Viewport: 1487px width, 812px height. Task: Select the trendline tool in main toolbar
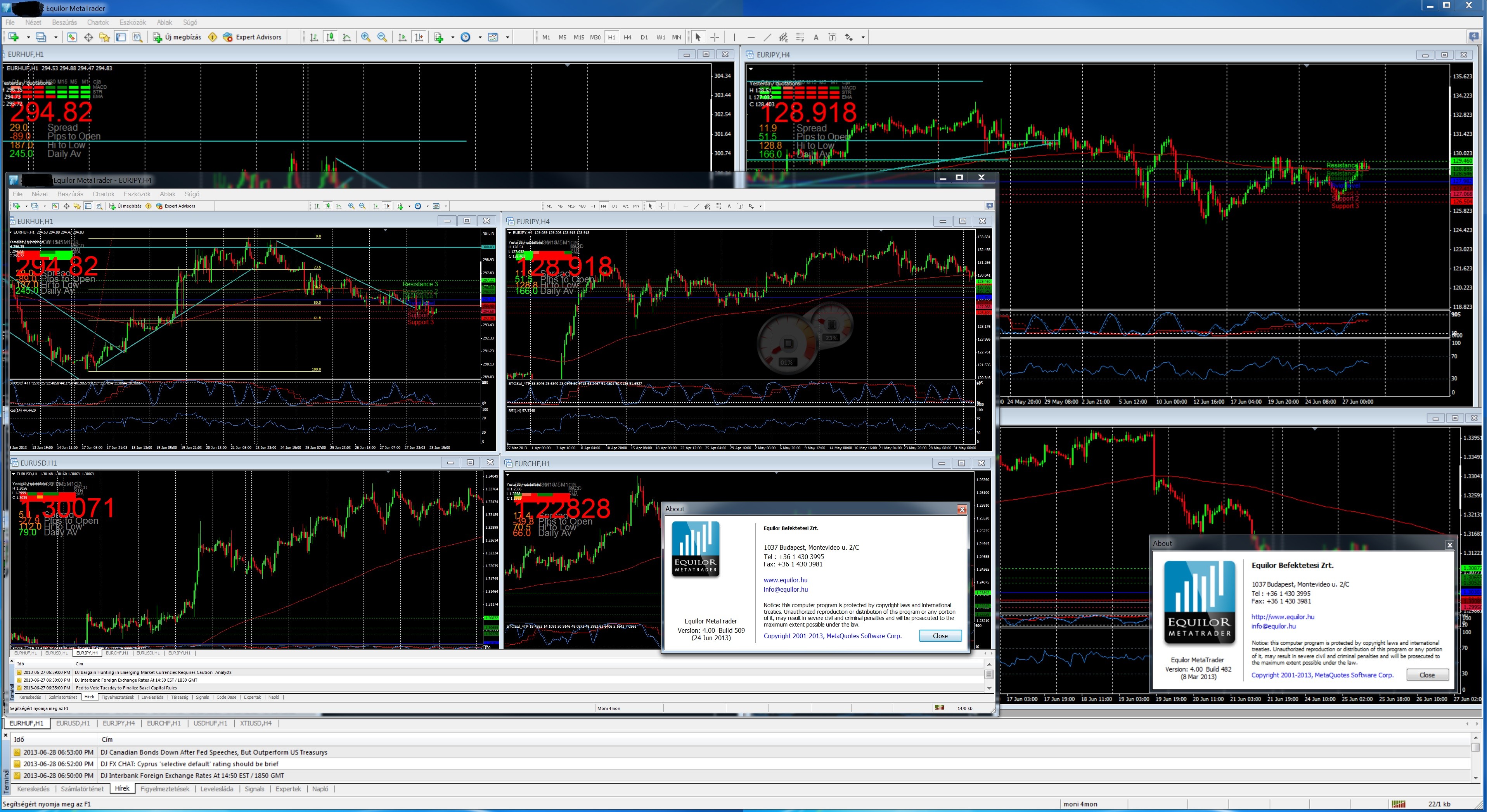[x=767, y=37]
